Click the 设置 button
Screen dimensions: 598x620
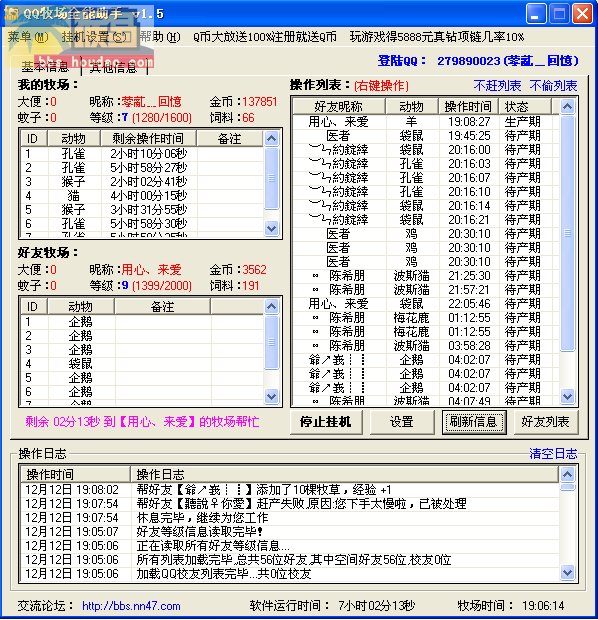(x=401, y=422)
